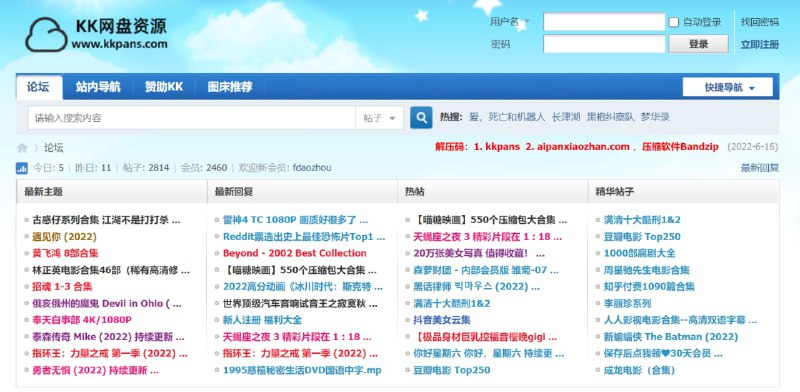This screenshot has height=392, width=800.
Task: Open post Beyond - 2002 Best Collection
Action: click(x=294, y=253)
